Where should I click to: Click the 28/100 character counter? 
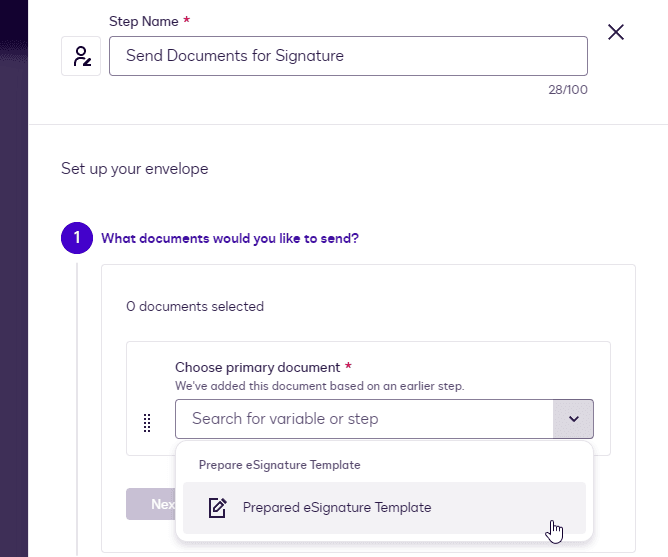tap(567, 90)
